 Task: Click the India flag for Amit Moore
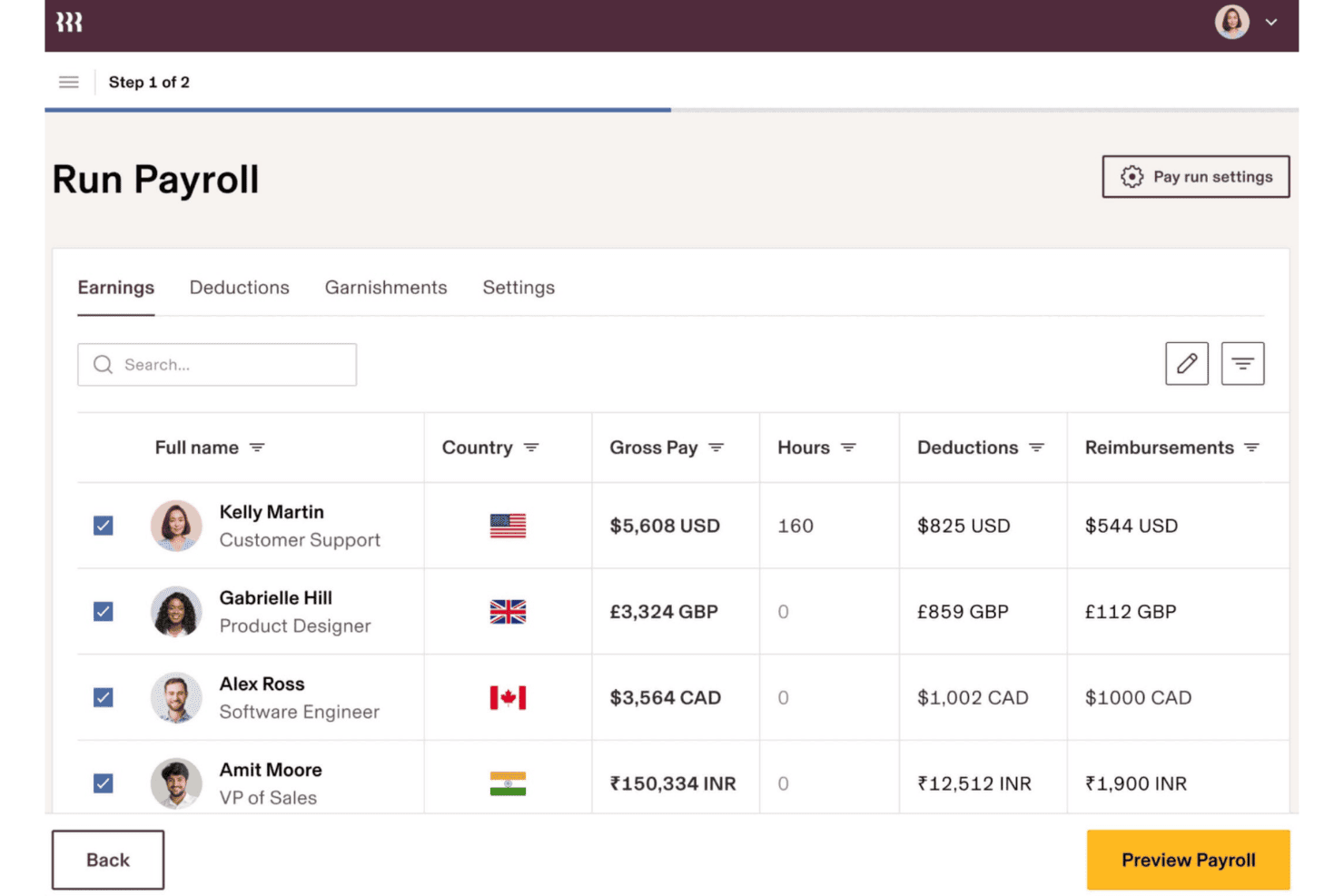[508, 783]
